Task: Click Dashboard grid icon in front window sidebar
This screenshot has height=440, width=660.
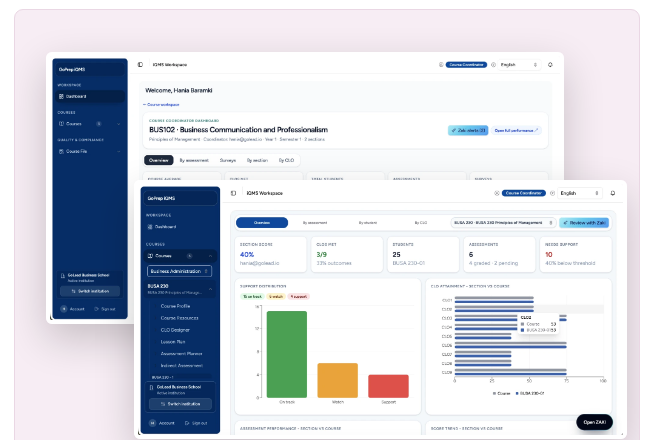Action: point(150,227)
